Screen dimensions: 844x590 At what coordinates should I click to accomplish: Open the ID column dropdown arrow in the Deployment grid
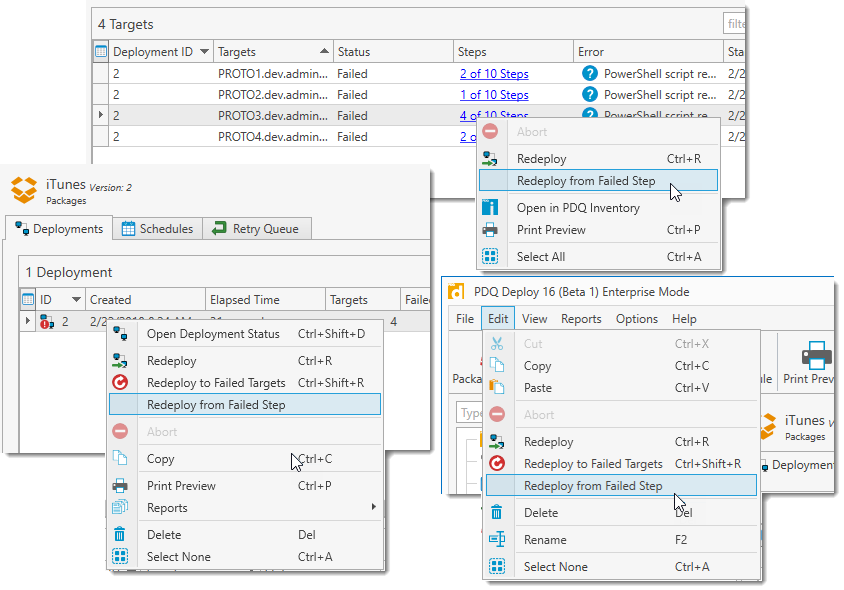(x=76, y=299)
